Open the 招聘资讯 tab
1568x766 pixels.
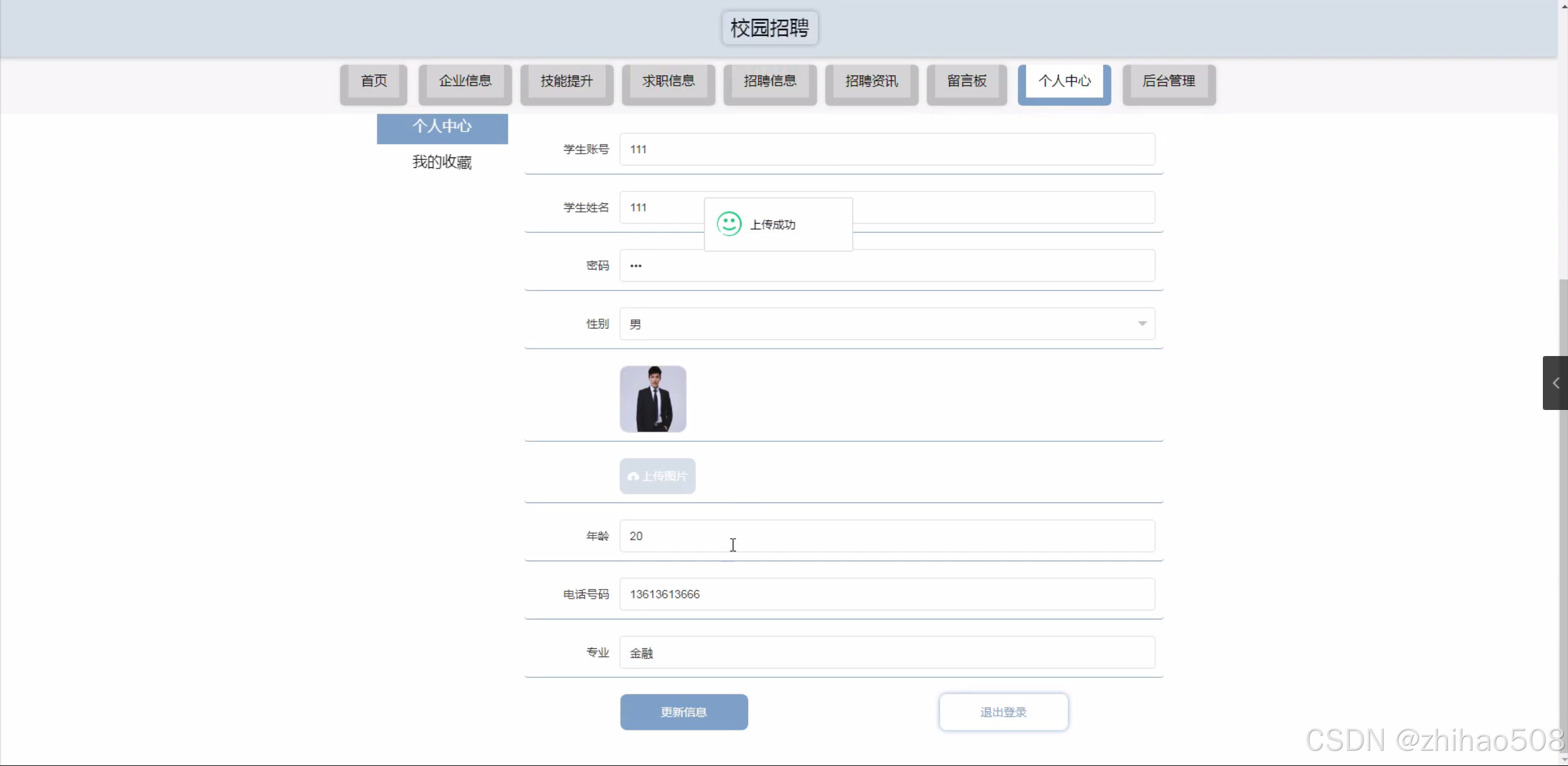point(871,82)
